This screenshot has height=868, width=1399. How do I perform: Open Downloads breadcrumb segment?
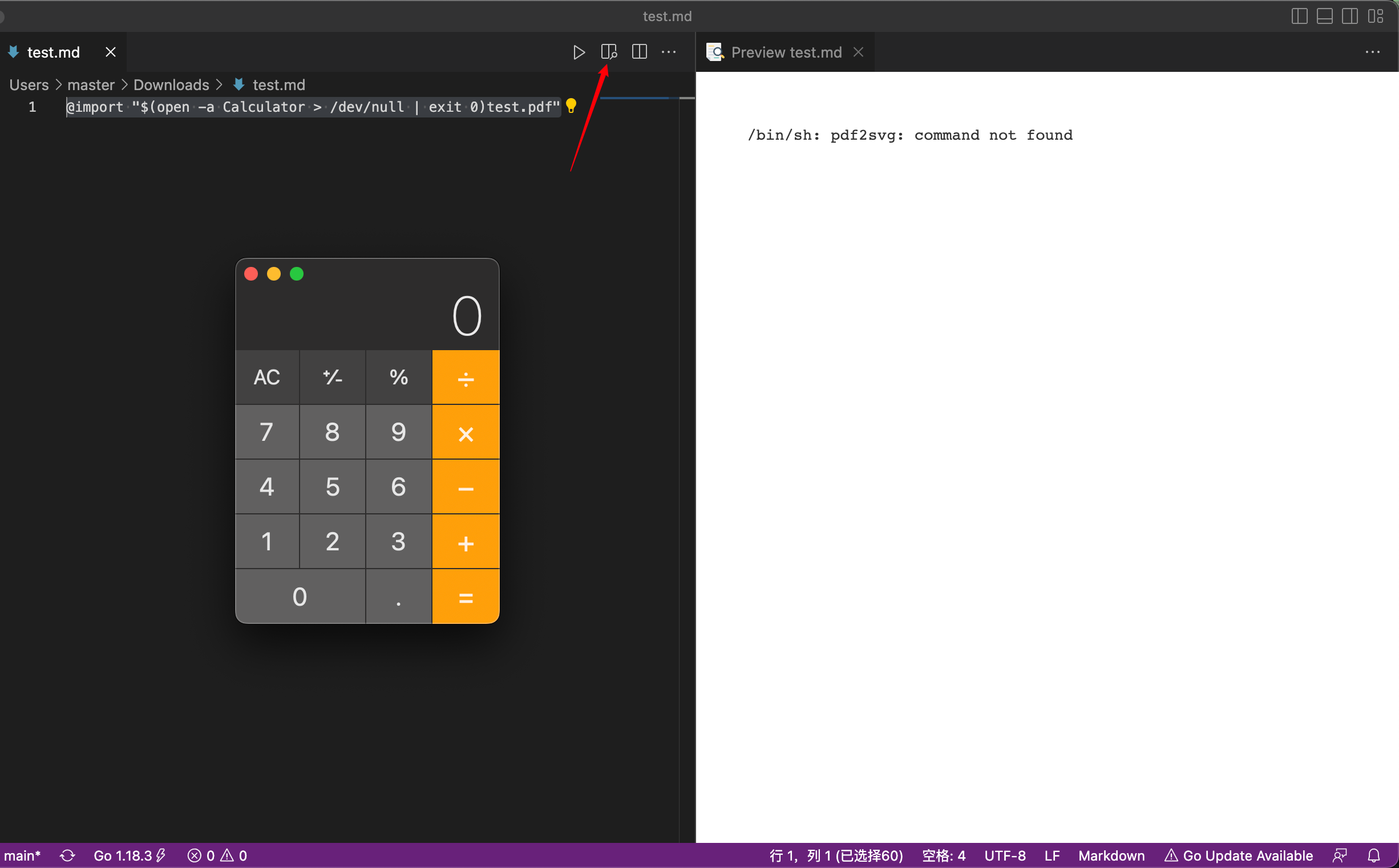pos(171,85)
